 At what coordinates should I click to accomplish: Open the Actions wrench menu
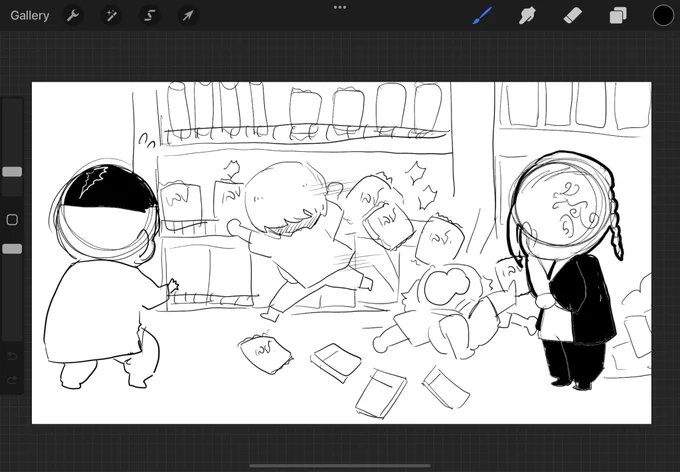click(x=73, y=16)
